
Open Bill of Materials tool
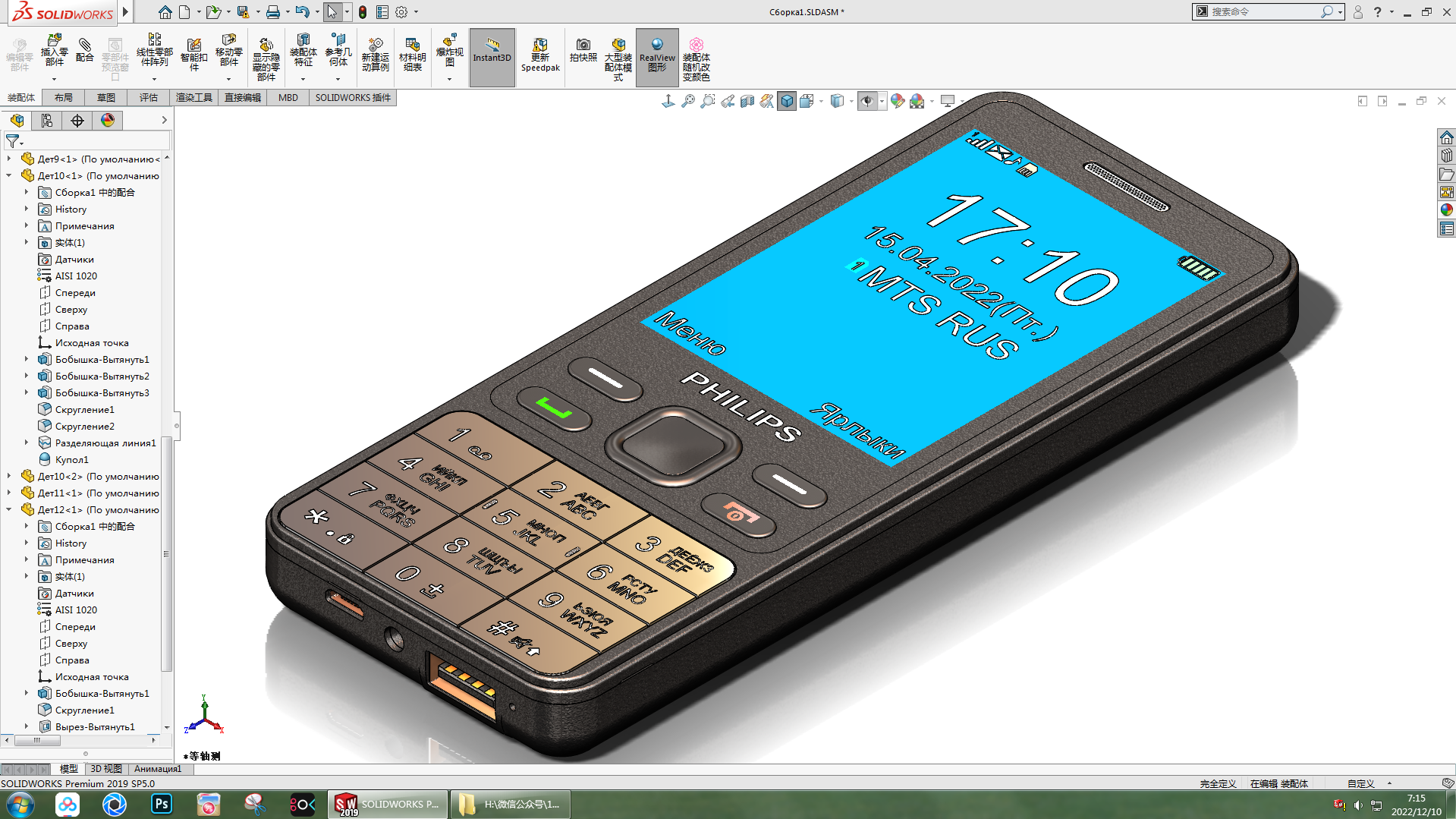click(412, 55)
